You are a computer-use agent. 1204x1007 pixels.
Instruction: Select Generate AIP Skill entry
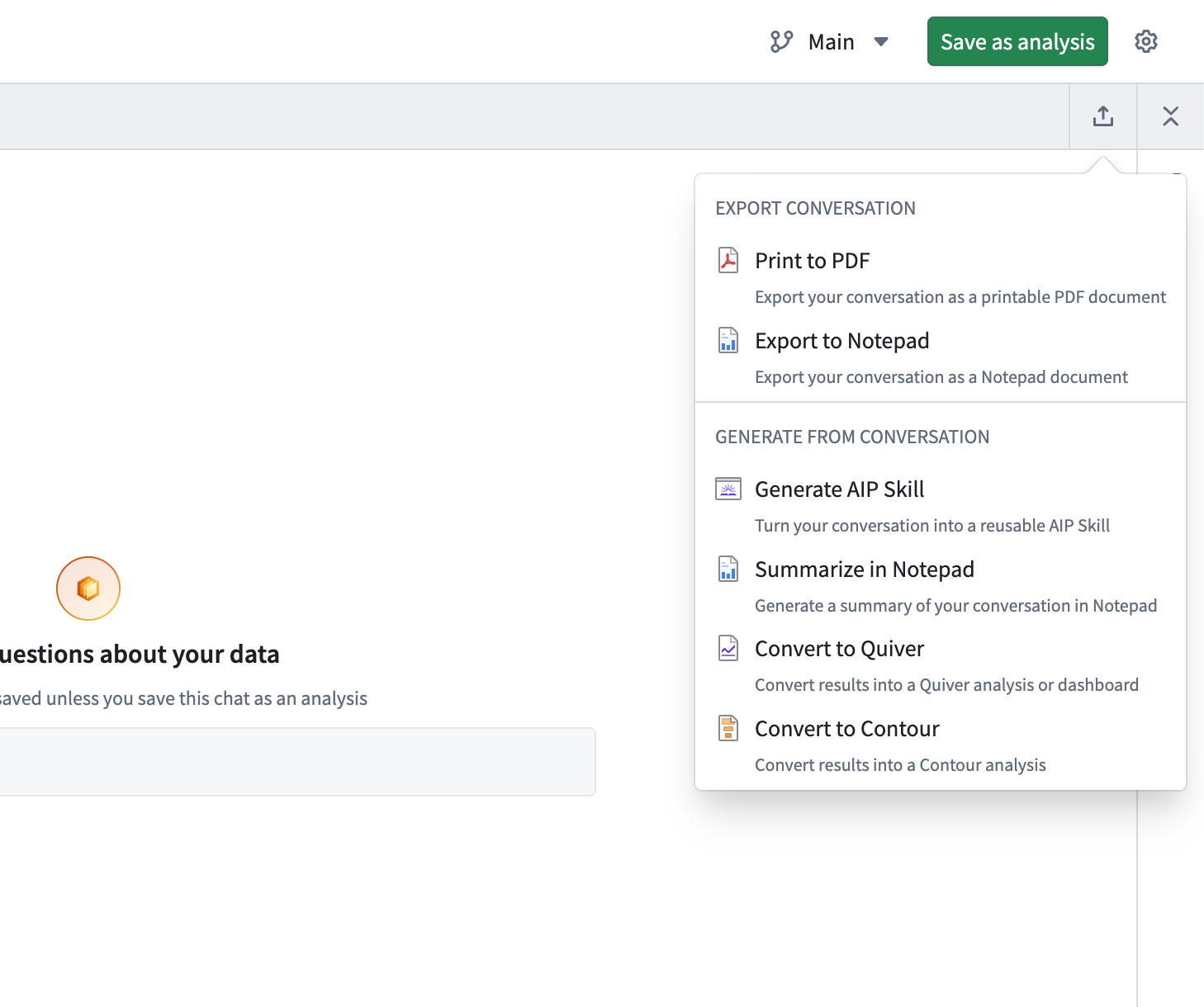(941, 506)
